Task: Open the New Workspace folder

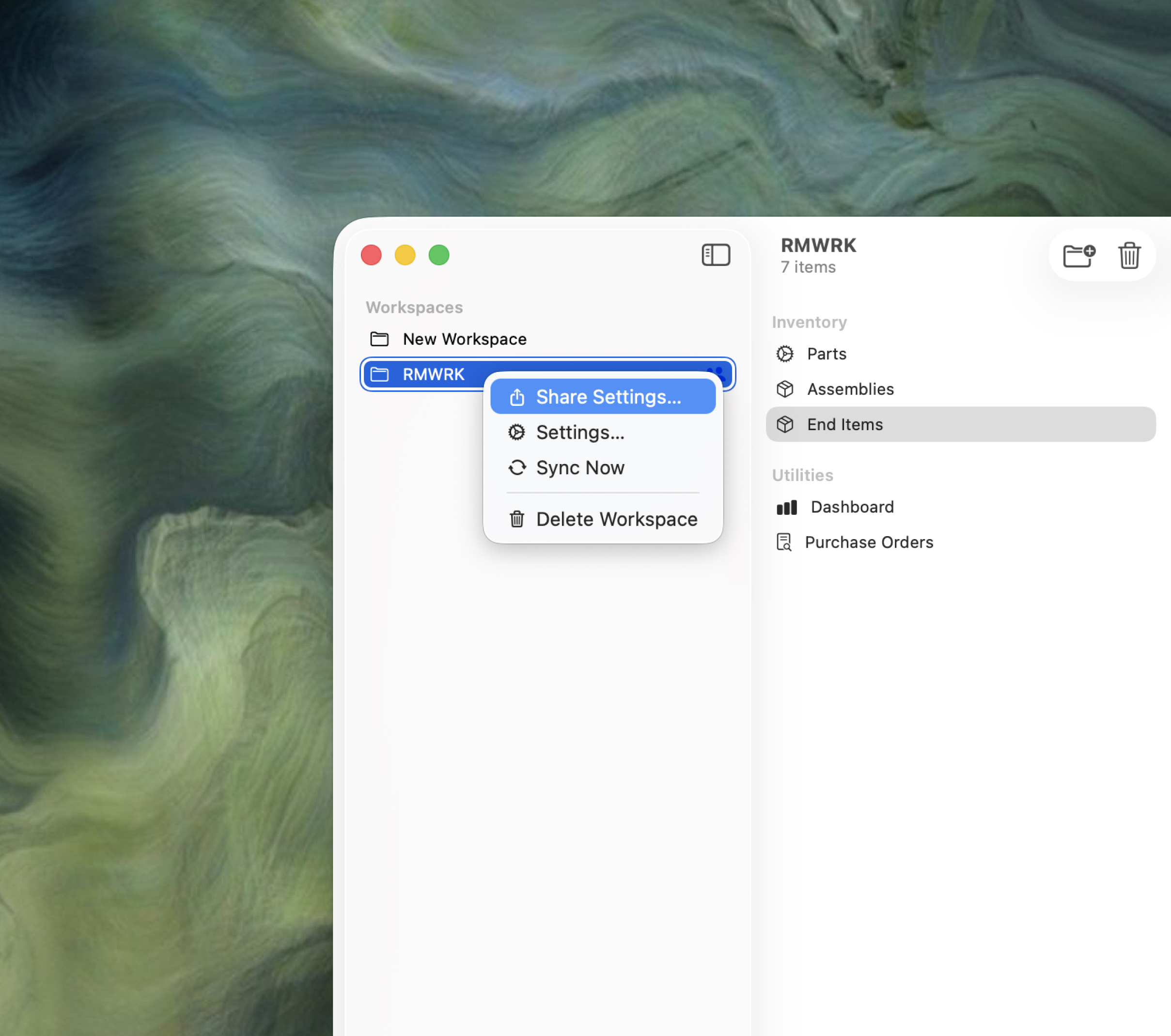Action: [464, 339]
